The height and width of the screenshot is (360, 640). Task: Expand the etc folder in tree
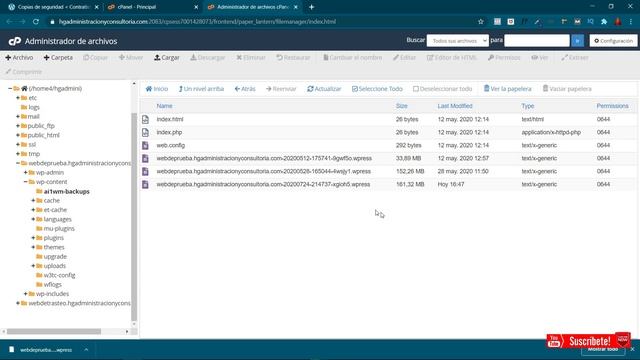click(18, 98)
